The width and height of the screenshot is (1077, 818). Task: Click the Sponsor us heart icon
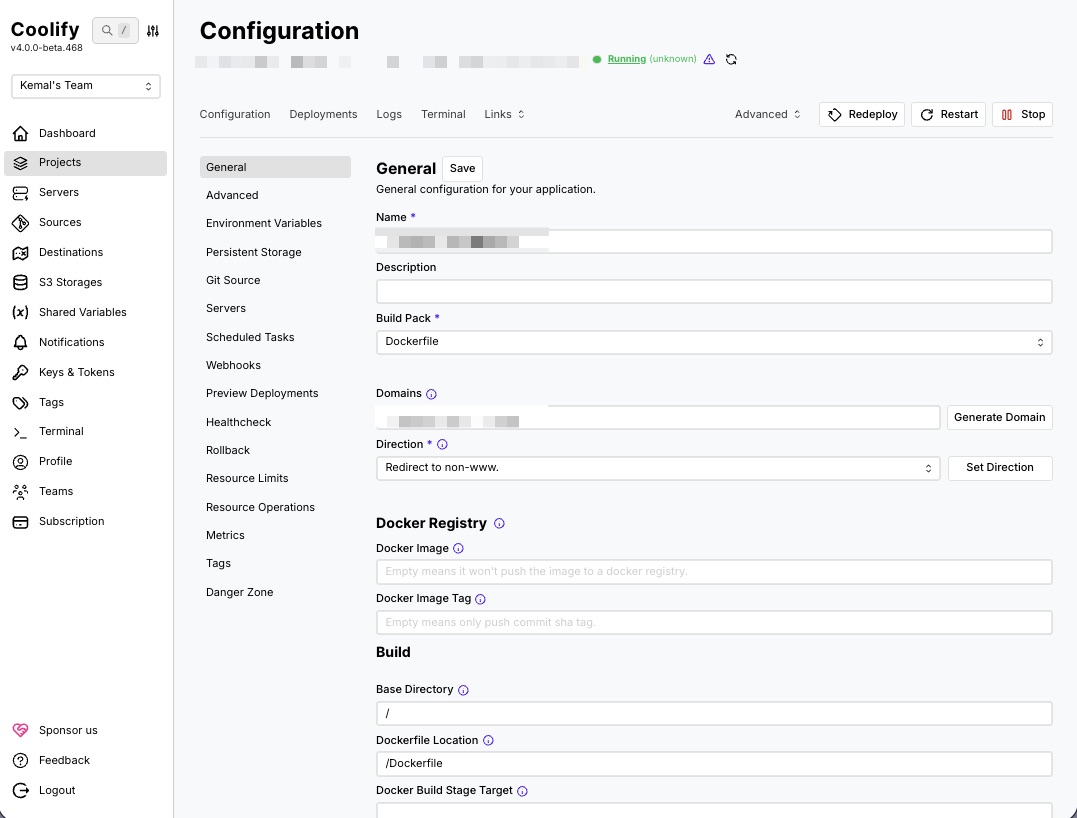point(21,730)
